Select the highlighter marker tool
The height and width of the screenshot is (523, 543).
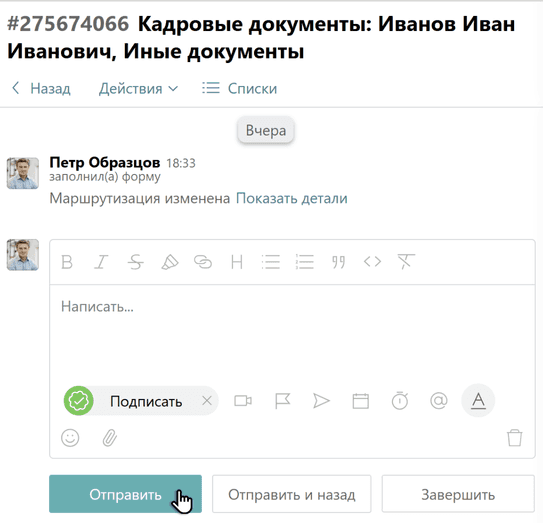pyautogui.click(x=170, y=262)
